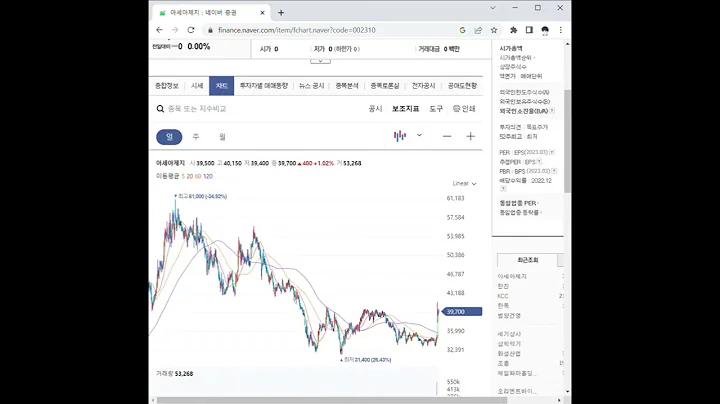This screenshot has width=720, height=404.
Task: Click the 120-day moving average label
Action: click(208, 176)
